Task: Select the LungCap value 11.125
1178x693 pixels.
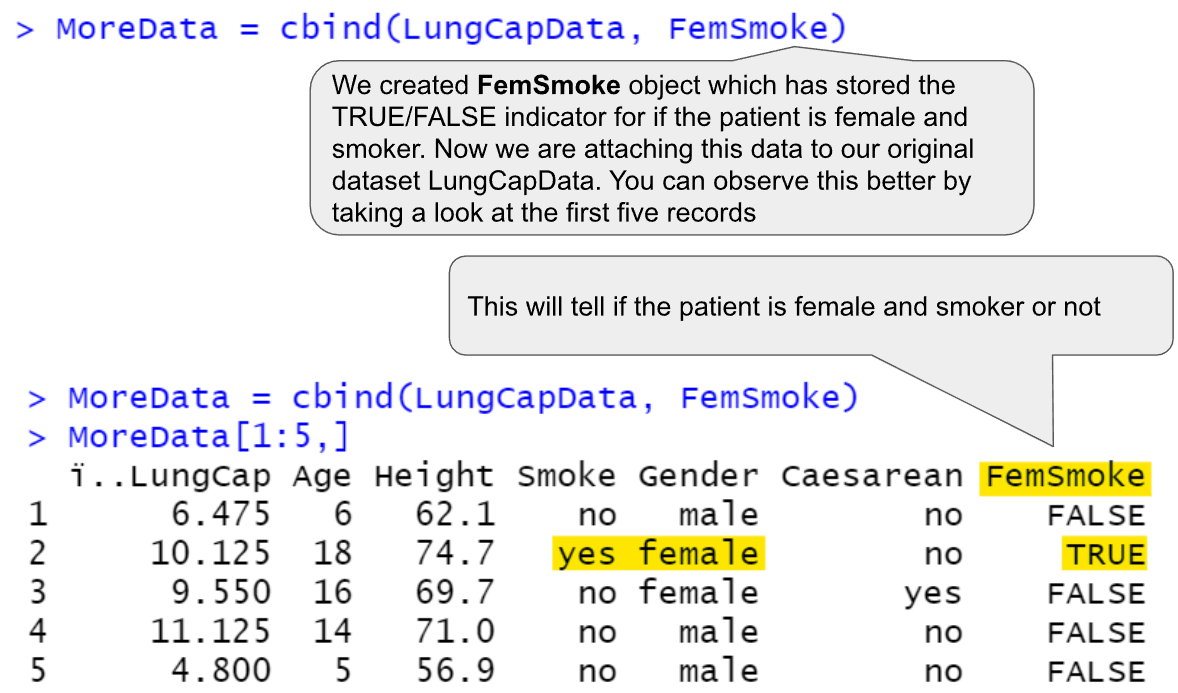Action: (x=210, y=632)
